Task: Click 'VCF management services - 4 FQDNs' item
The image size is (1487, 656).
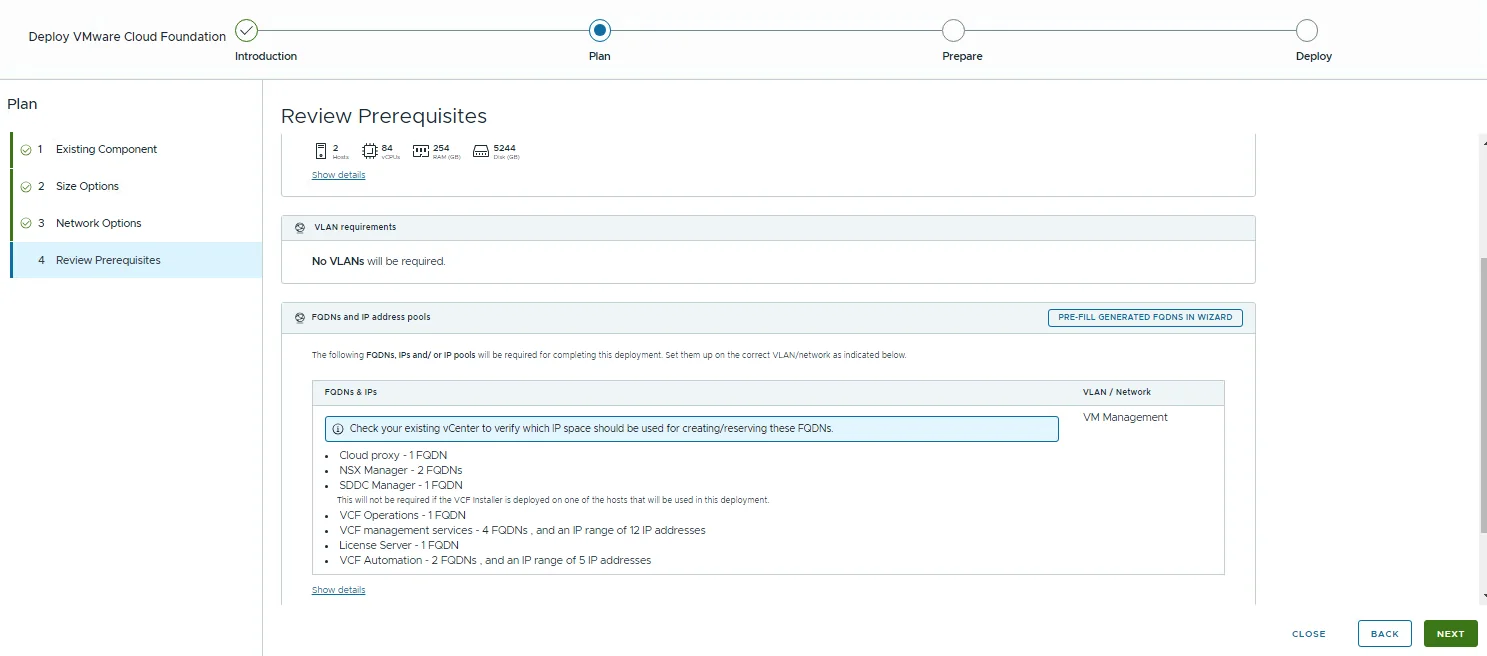Action: pyautogui.click(x=522, y=530)
